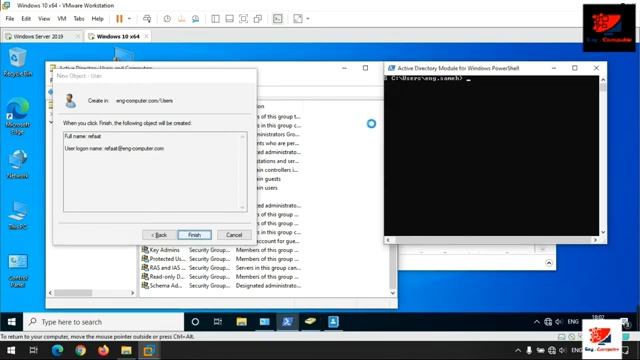Click the guest volume tray icon
This screenshot has width=640, height=360.
tap(559, 322)
